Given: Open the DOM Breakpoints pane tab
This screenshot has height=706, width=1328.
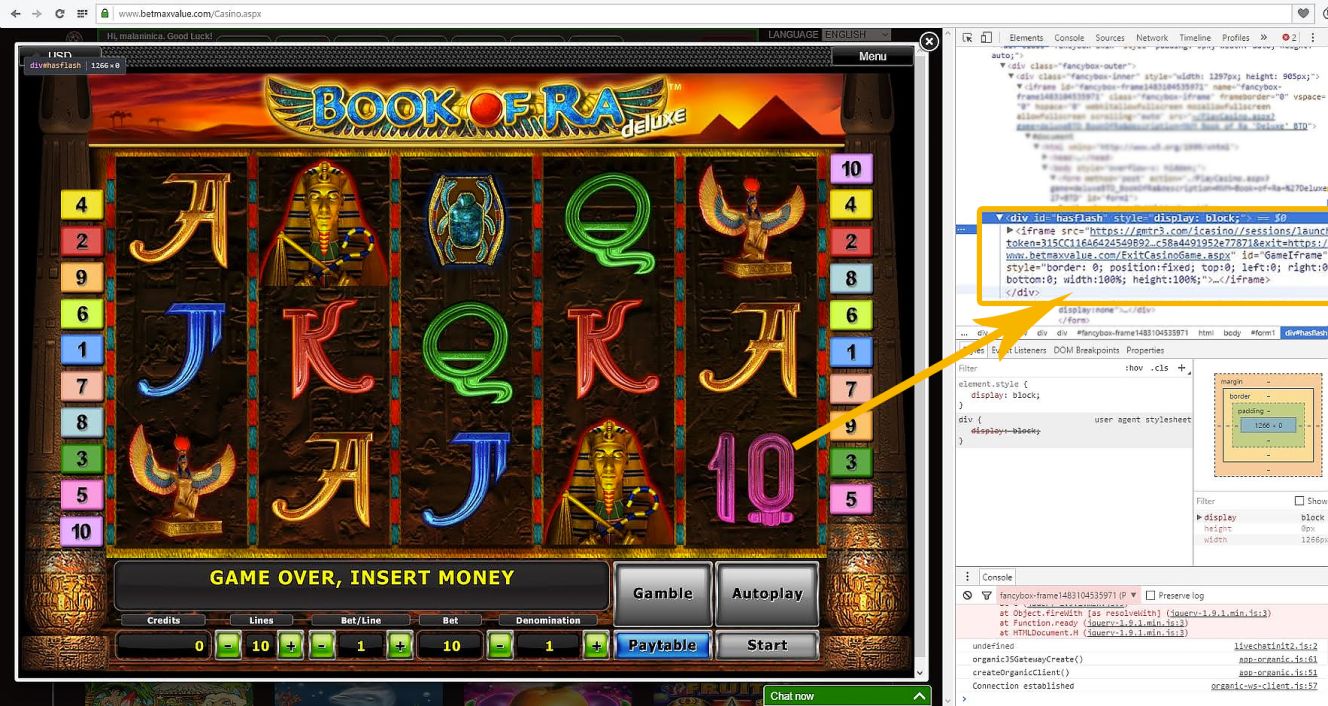Looking at the screenshot, I should (1086, 350).
